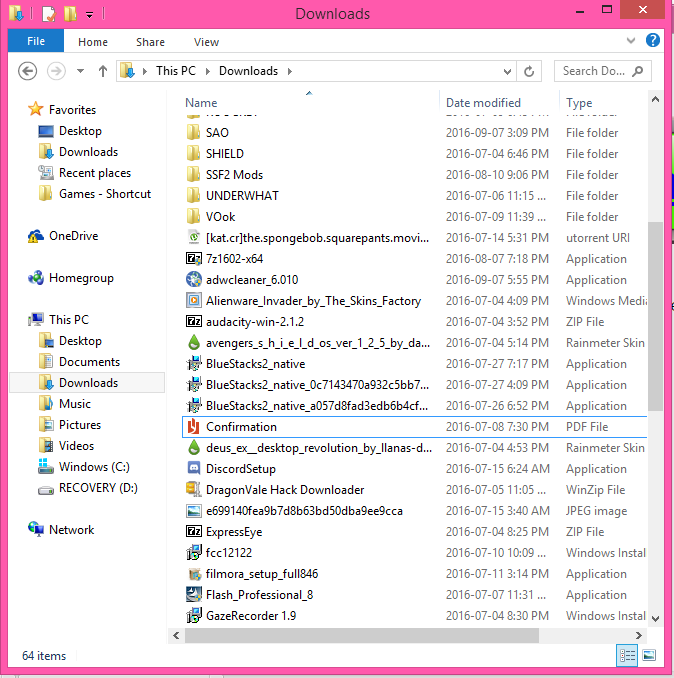Switch to Details view in status bar
This screenshot has width=674, height=678.
[x=626, y=656]
